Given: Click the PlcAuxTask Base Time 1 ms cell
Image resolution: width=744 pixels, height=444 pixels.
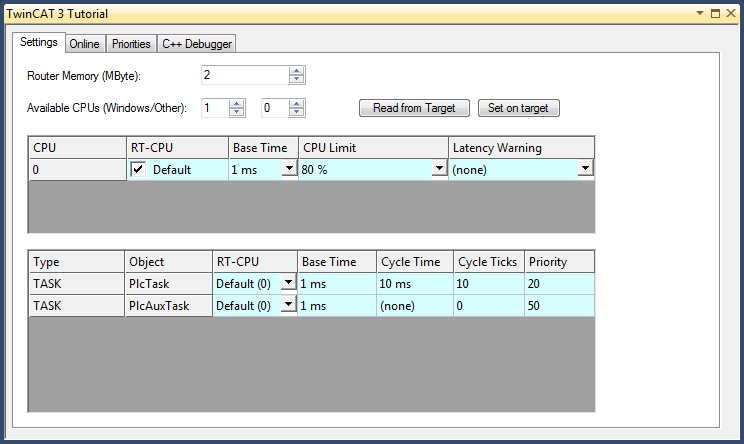Looking at the screenshot, I should coord(337,305).
